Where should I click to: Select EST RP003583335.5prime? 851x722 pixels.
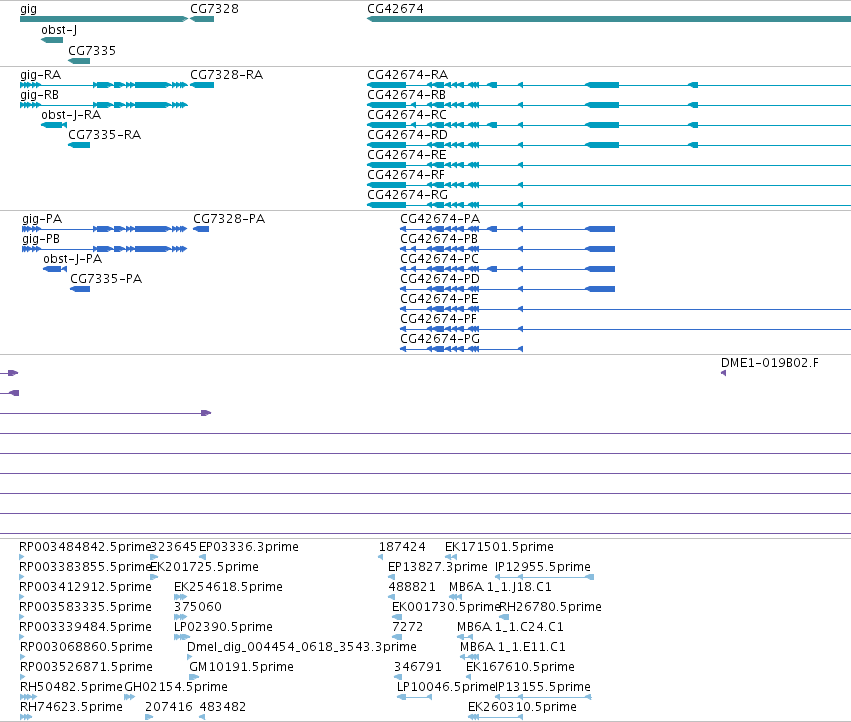(85, 606)
